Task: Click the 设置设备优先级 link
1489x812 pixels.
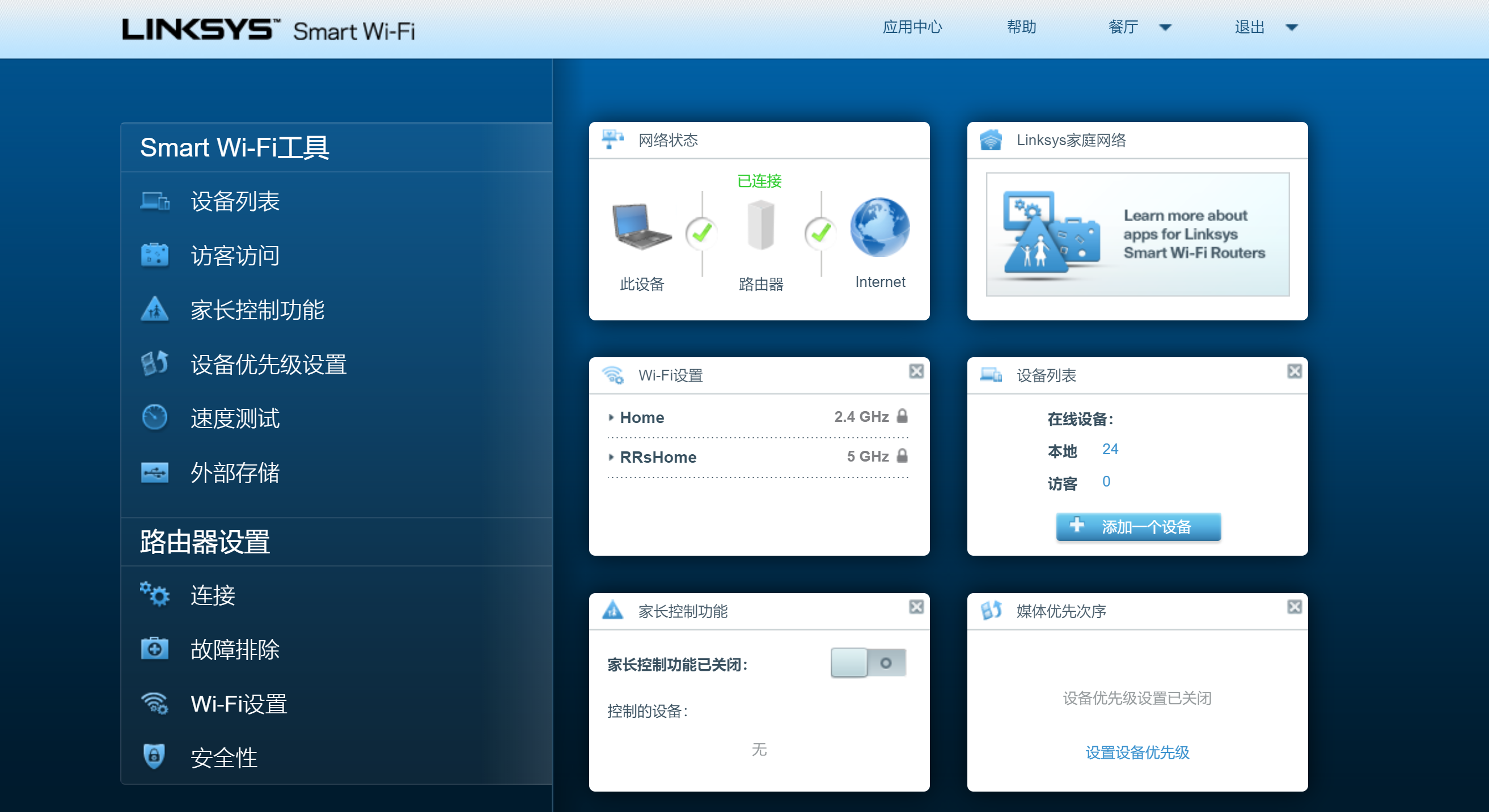Action: click(x=1137, y=752)
